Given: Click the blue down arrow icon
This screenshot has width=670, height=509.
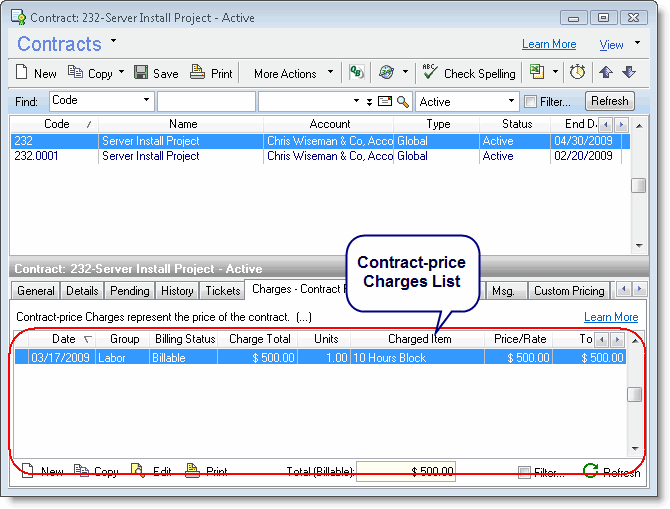Looking at the screenshot, I should pos(629,73).
